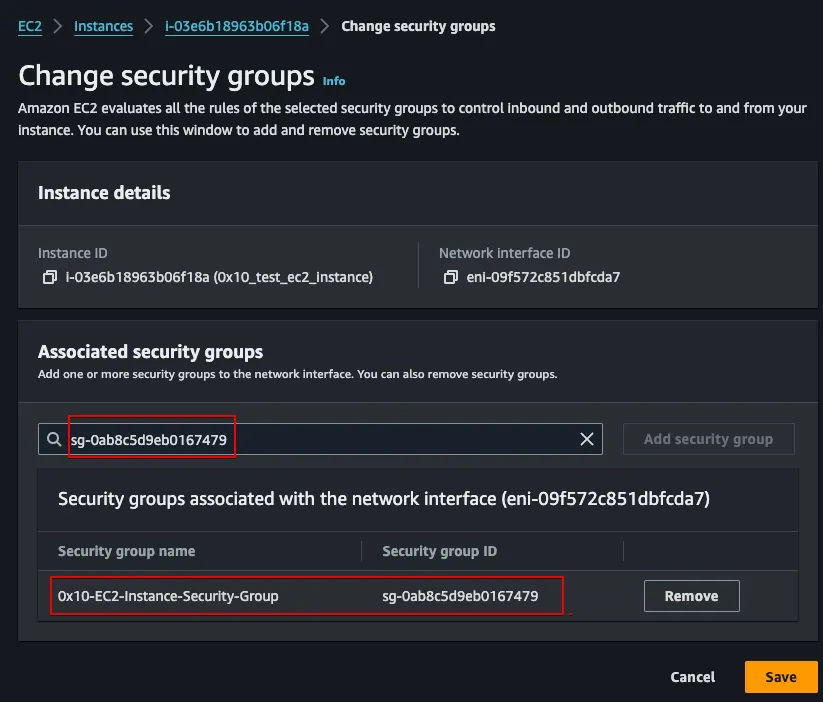Image resolution: width=823 pixels, height=702 pixels.
Task: Remove the 0x10-EC2-Instance-Security-Group entry
Action: (x=691, y=596)
